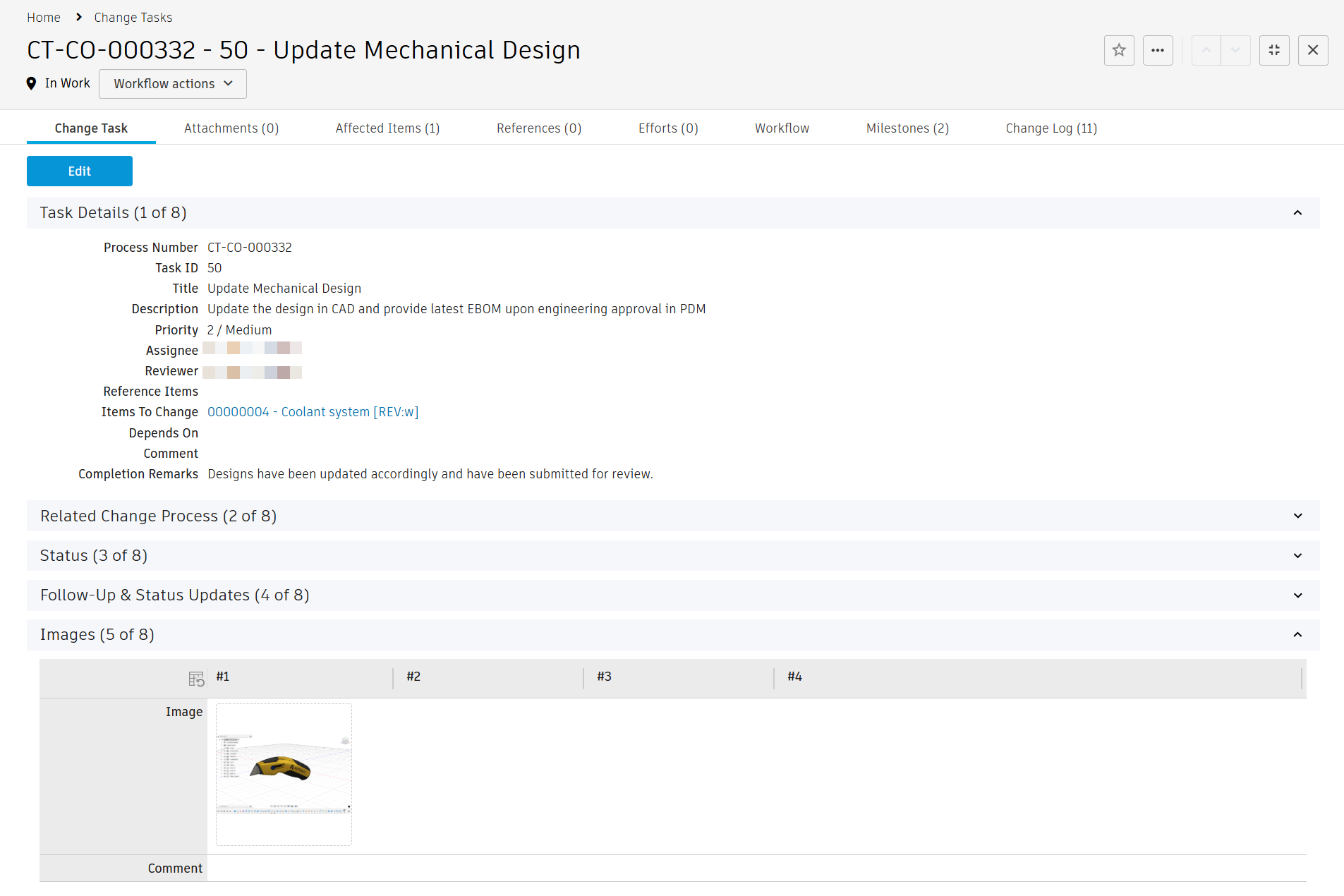1344x896 pixels.
Task: Click the collapse view icon in header
Action: (1274, 50)
